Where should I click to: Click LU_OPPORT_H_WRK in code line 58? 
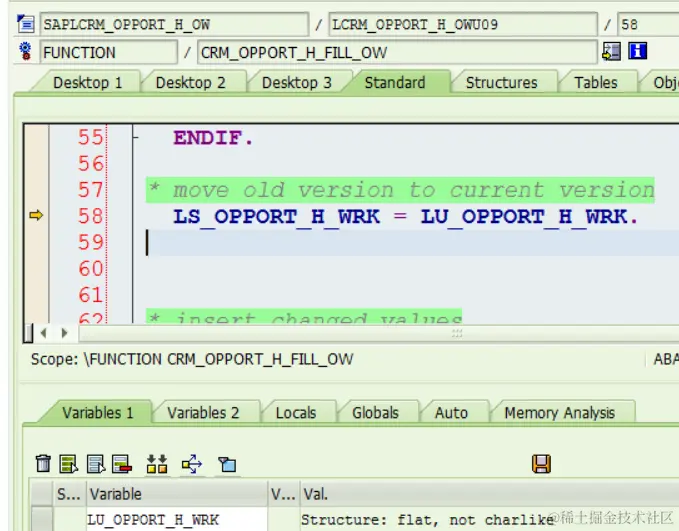[524, 216]
